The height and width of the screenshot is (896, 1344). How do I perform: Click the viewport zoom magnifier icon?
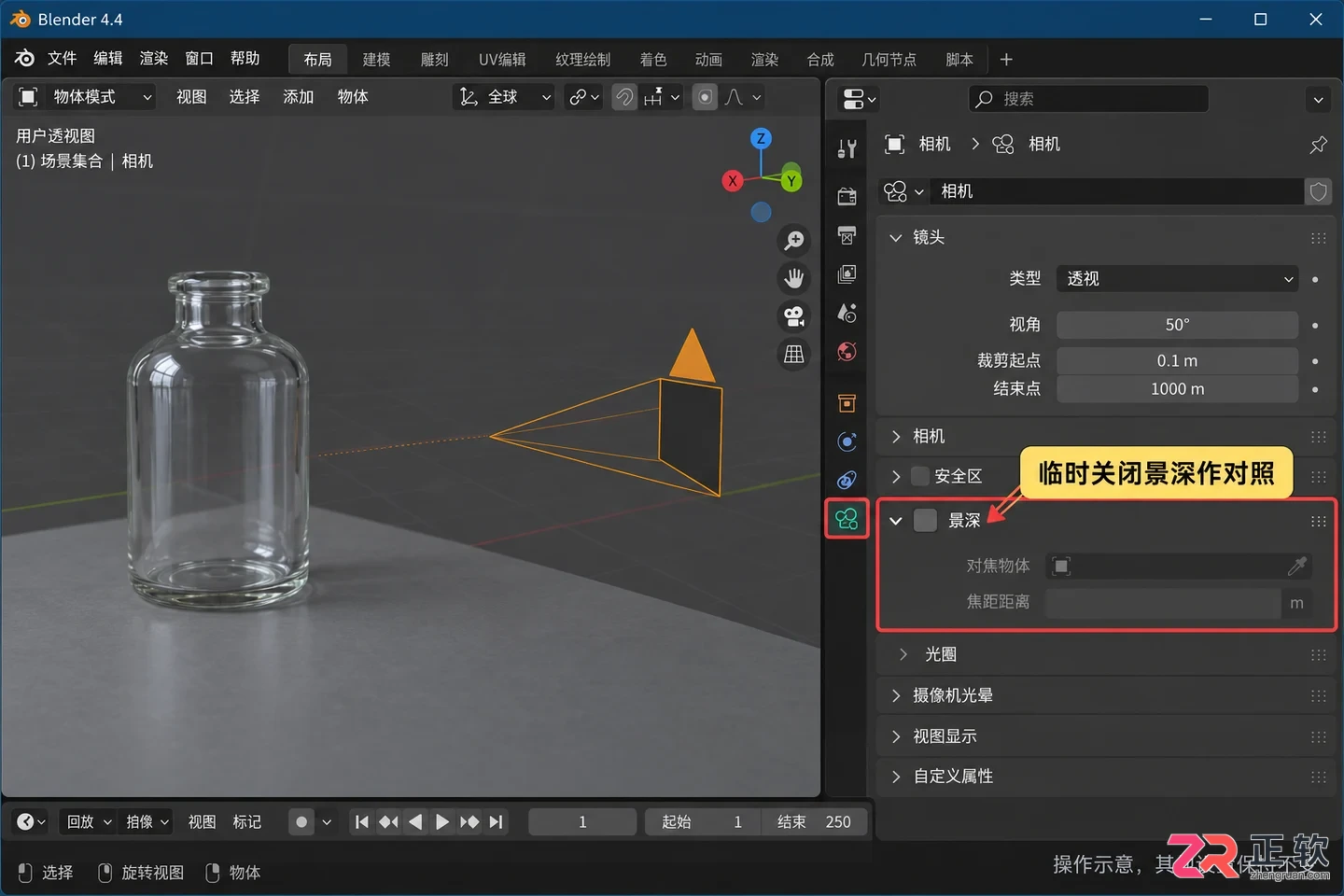click(794, 241)
